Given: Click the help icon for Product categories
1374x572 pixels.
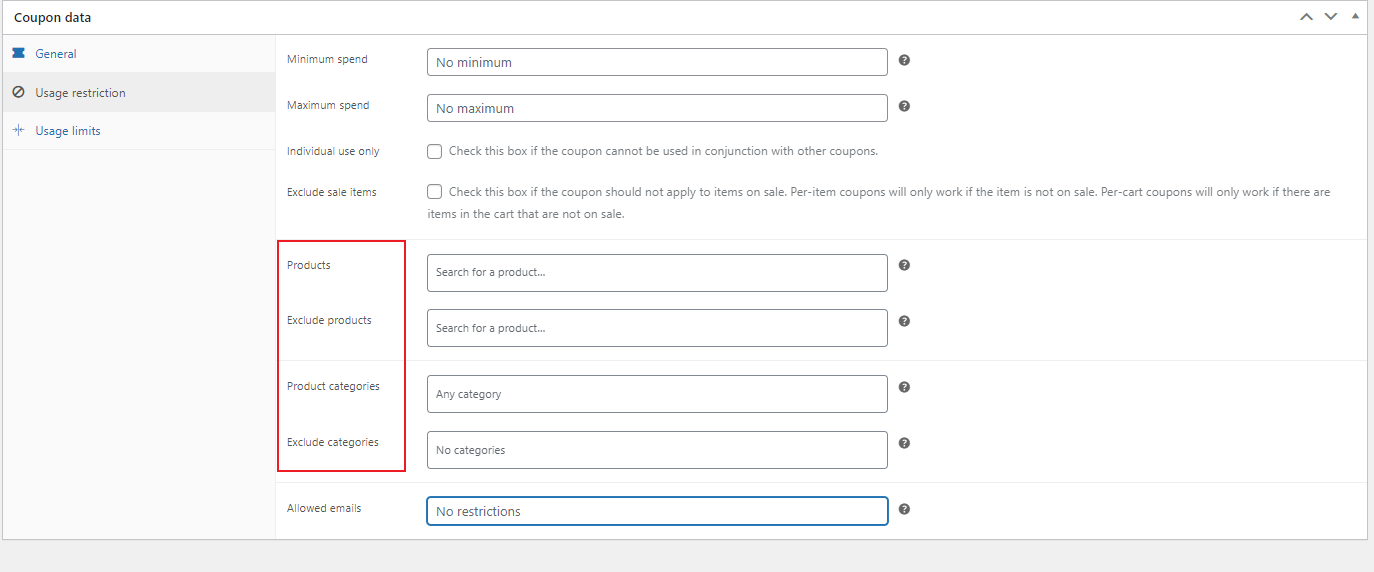Looking at the screenshot, I should 904,387.
